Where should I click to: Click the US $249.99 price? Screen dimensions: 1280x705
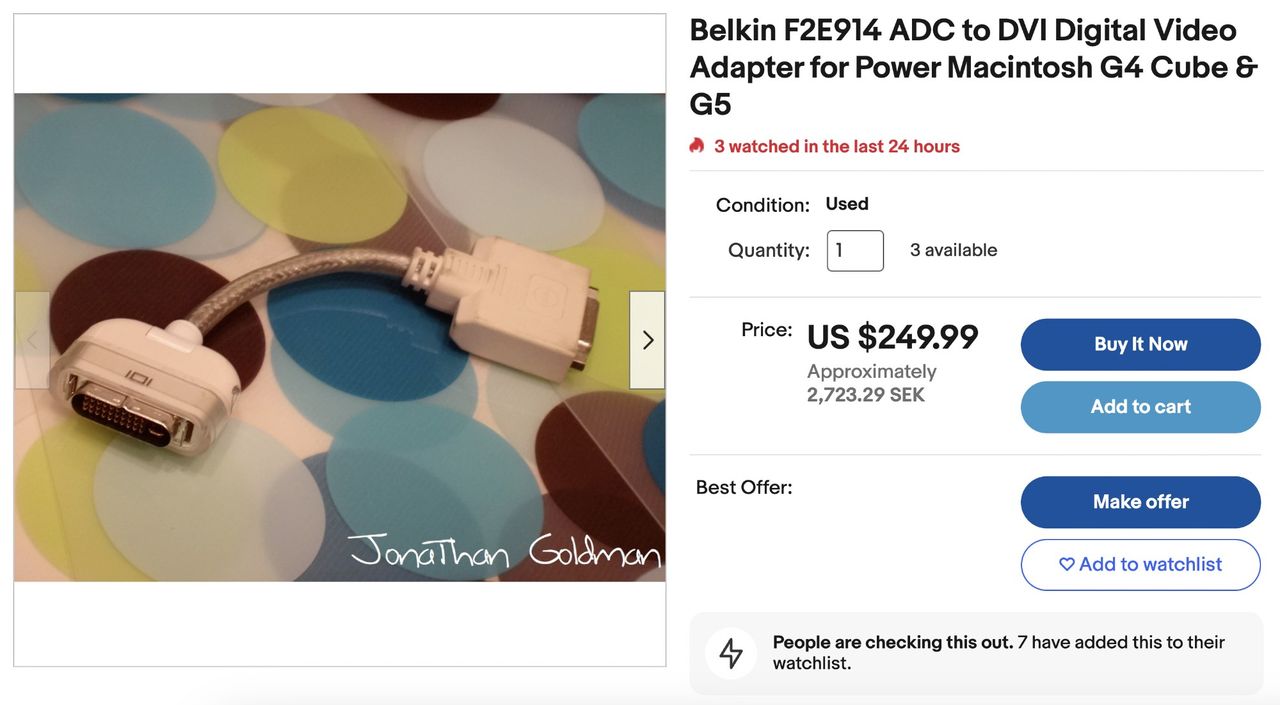click(892, 338)
